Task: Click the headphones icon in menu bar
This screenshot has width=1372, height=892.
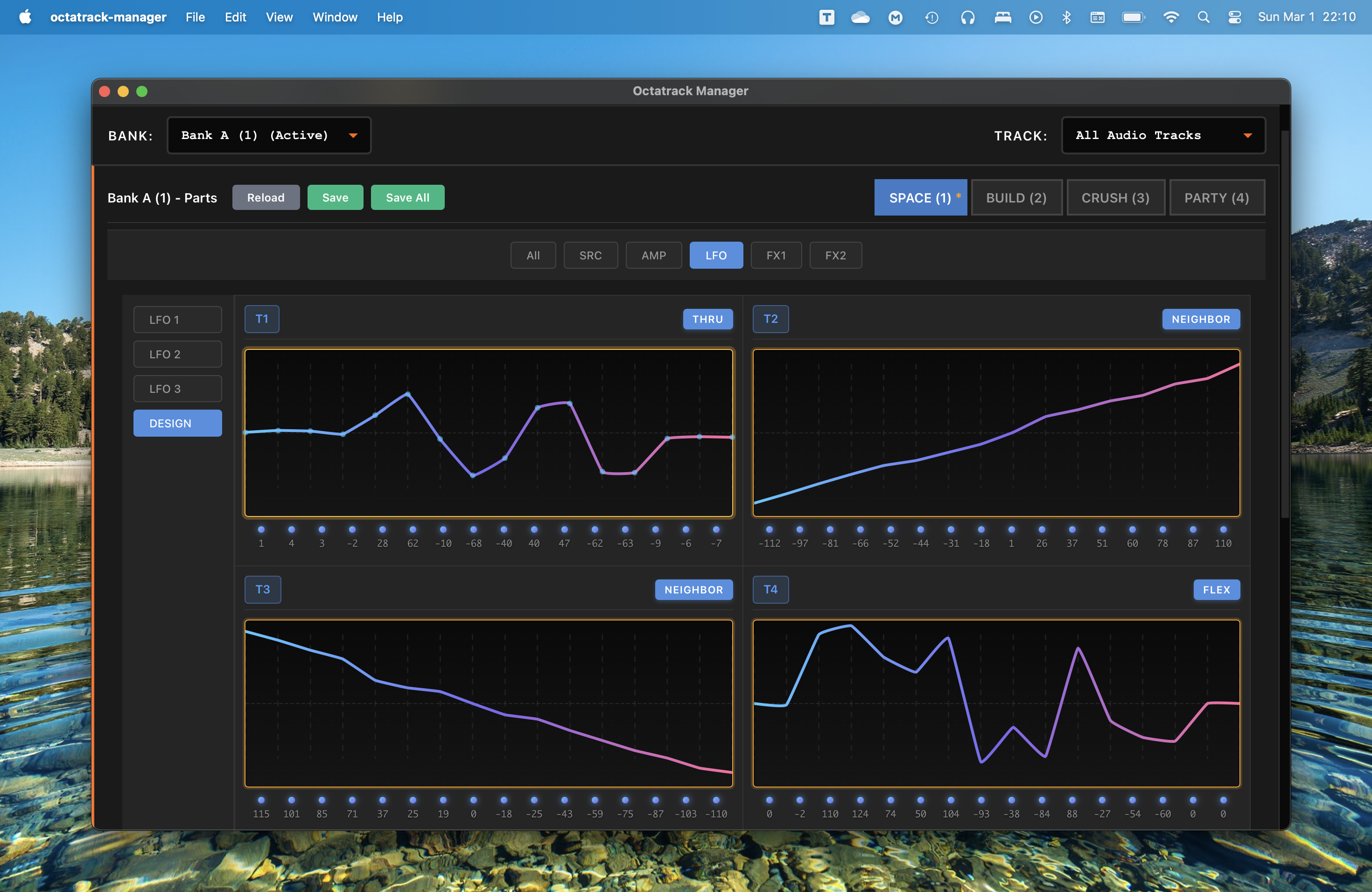Action: click(967, 17)
